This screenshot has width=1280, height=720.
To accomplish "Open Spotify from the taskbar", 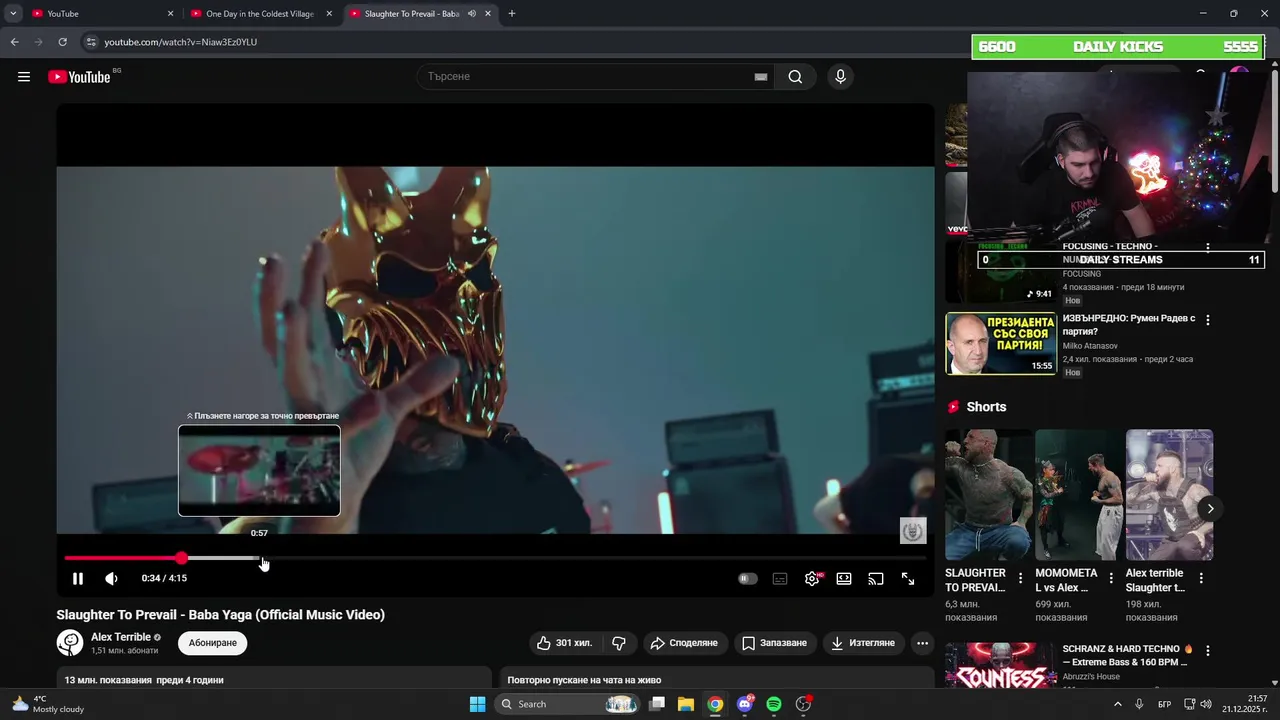I will coord(774,704).
